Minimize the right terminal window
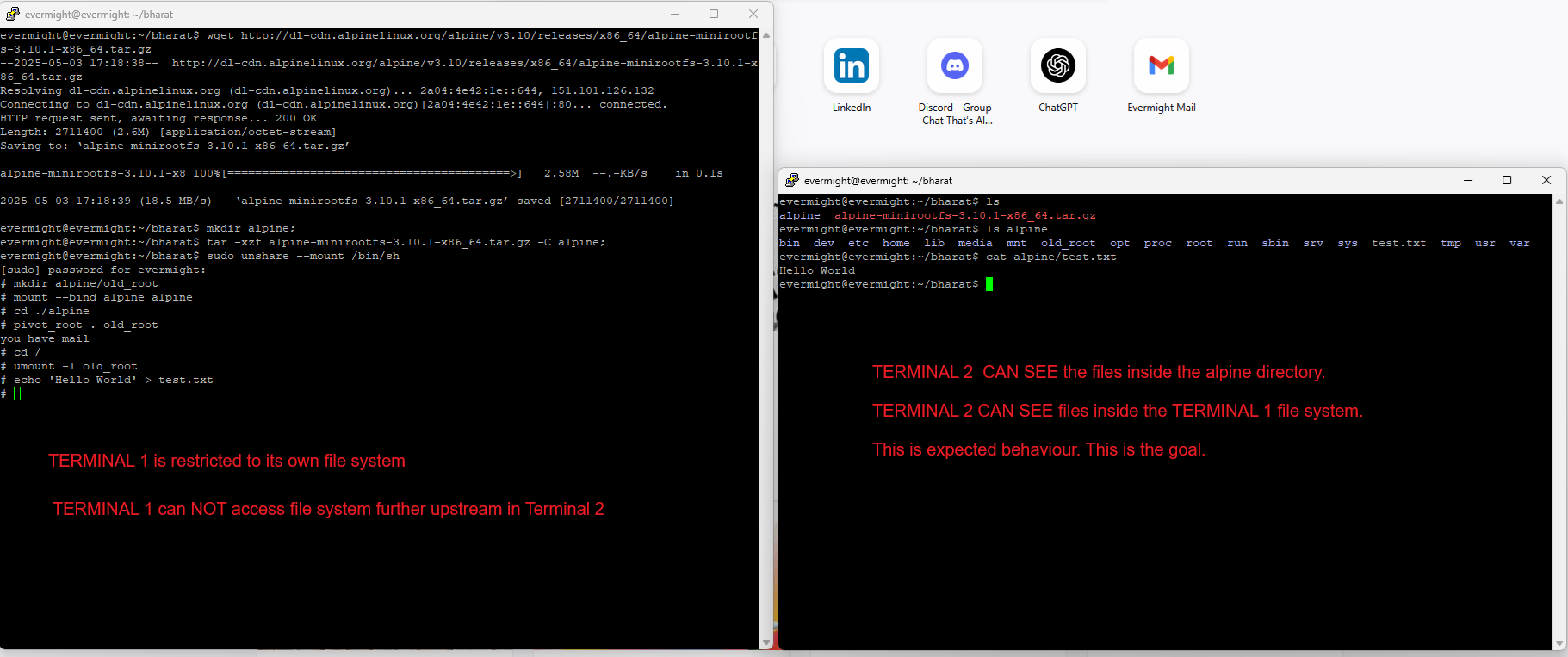The height and width of the screenshot is (657, 1568). click(1468, 180)
